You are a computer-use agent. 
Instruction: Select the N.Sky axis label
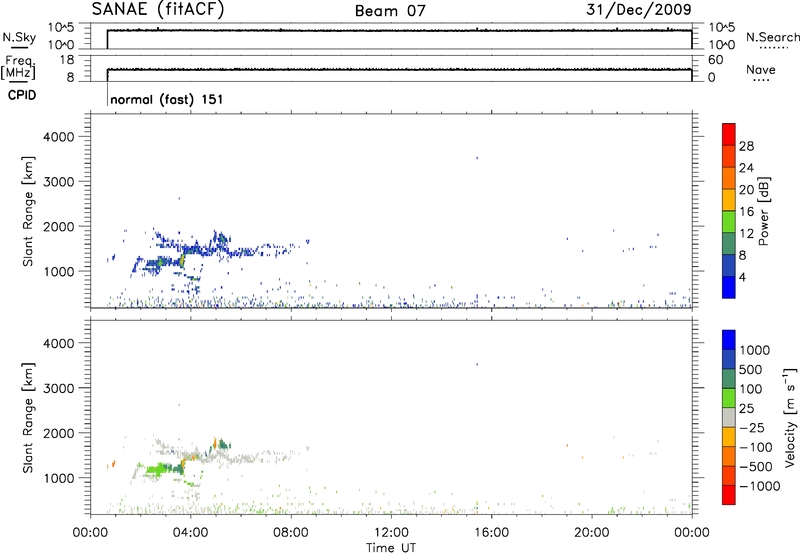click(19, 37)
